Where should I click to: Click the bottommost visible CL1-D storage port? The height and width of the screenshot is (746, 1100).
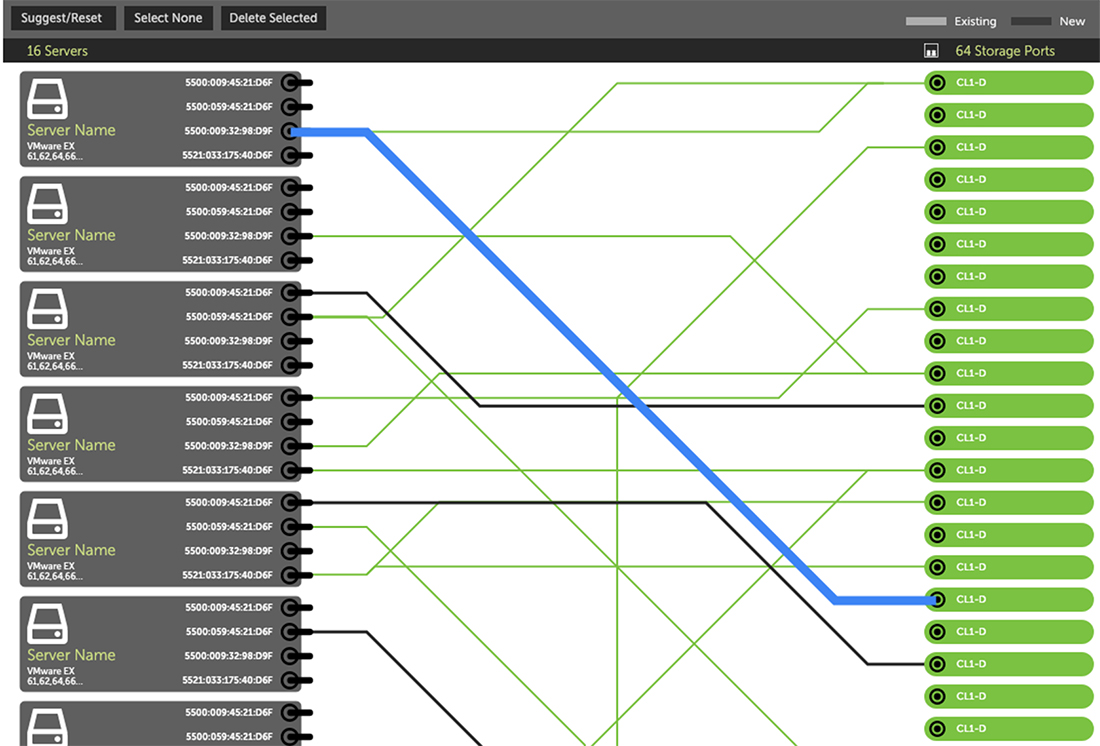tap(1009, 728)
